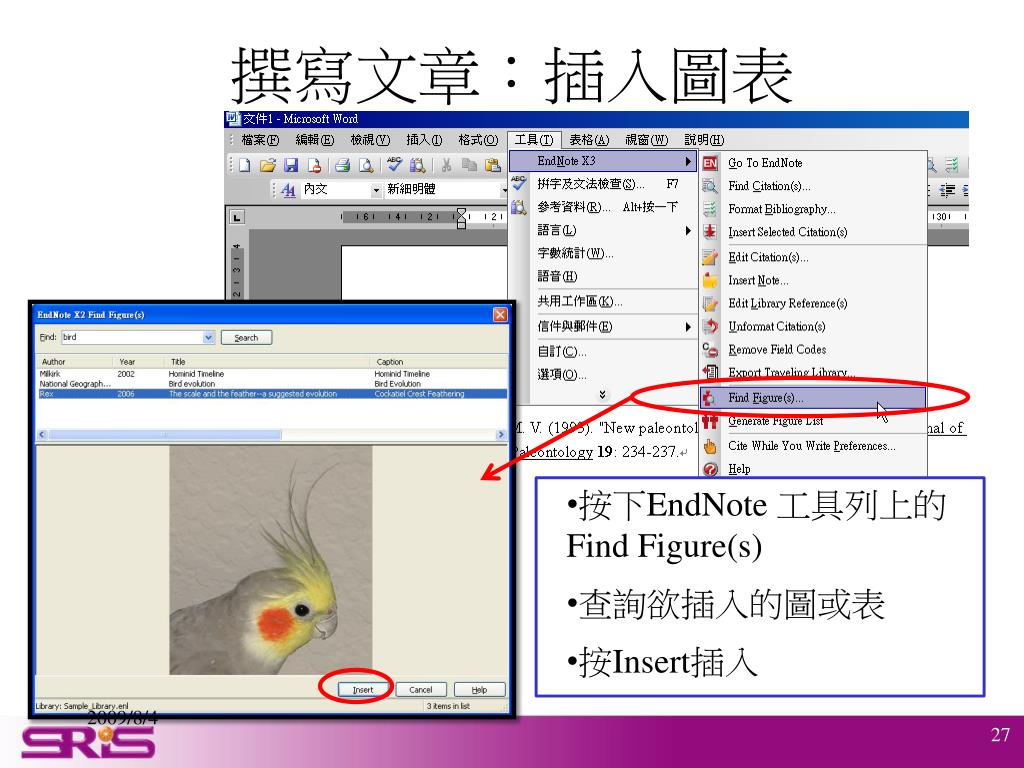The width and height of the screenshot is (1024, 768).
Task: Click the Go To EndNote EN icon
Action: [710, 163]
